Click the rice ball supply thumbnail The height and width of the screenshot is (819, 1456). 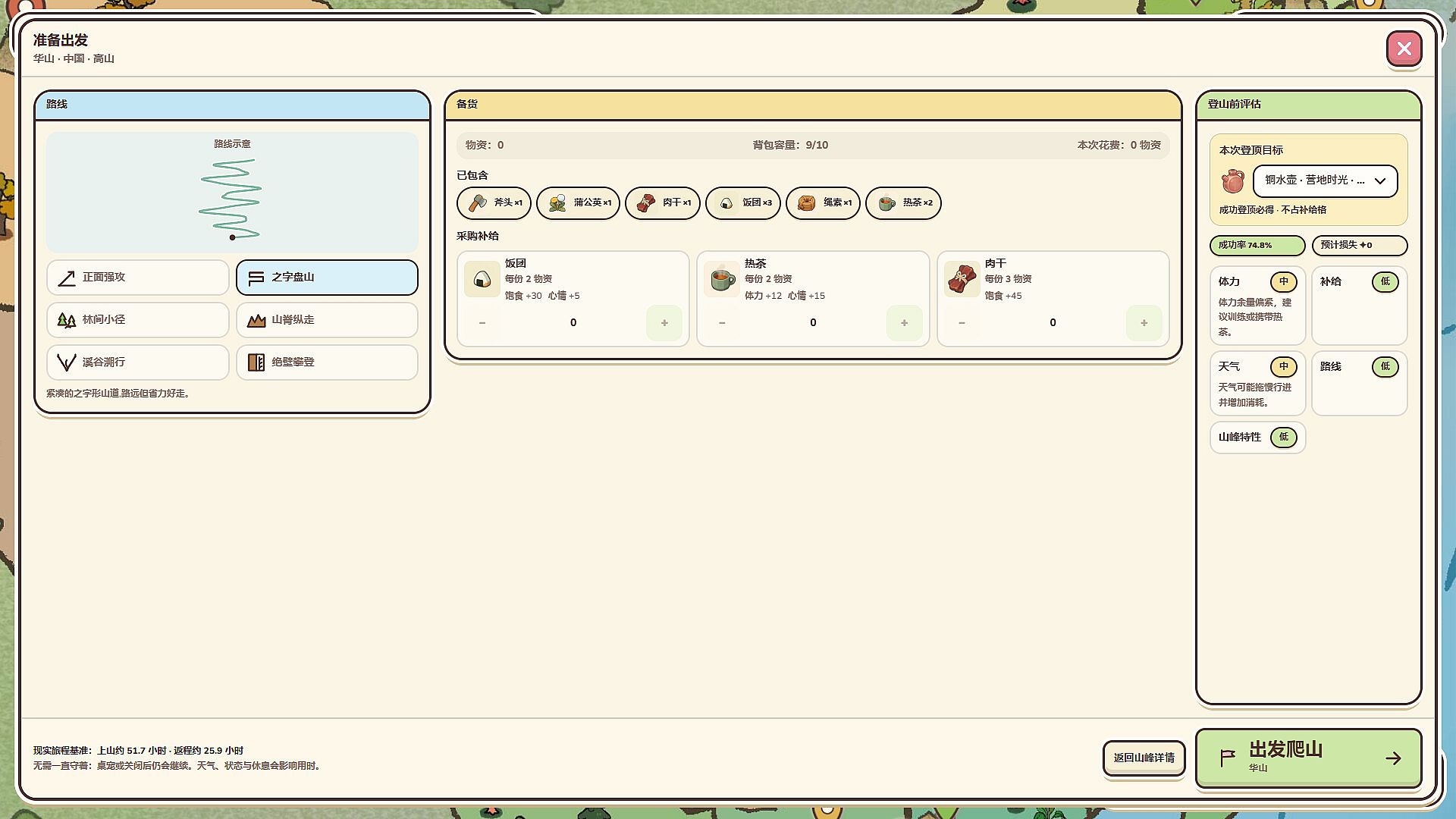[482, 279]
